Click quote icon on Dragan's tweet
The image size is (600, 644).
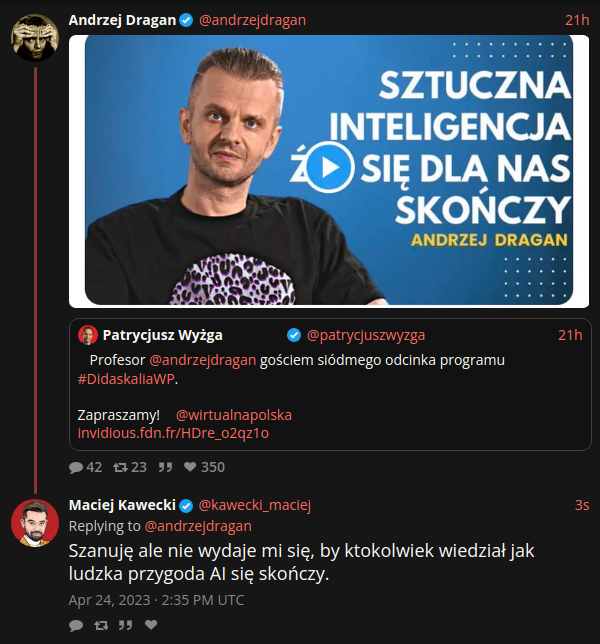[x=165, y=467]
